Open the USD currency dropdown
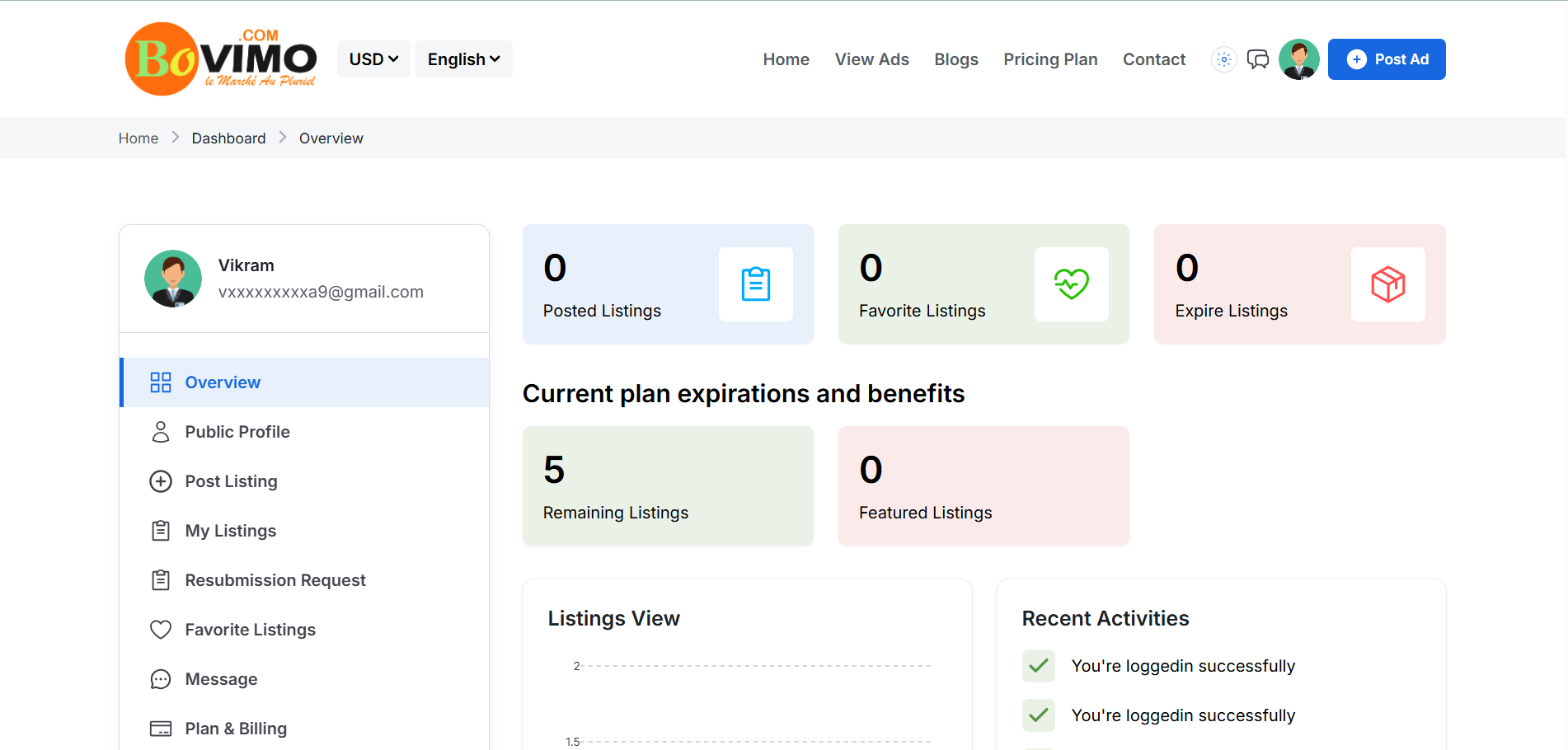 point(373,59)
